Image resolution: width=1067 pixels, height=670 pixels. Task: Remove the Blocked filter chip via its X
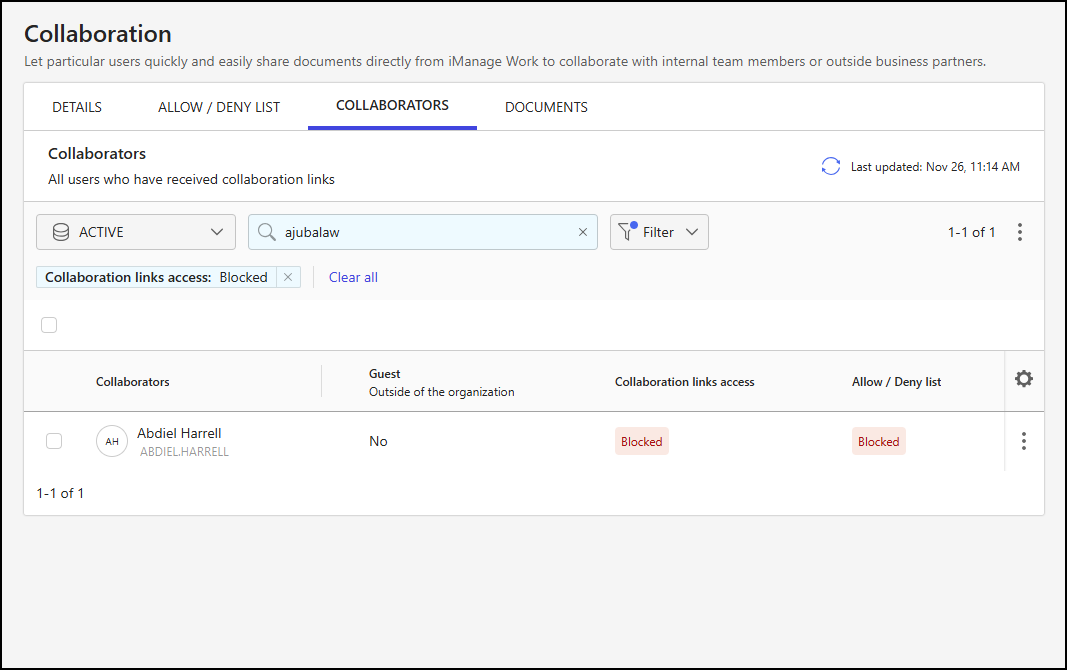pos(288,277)
